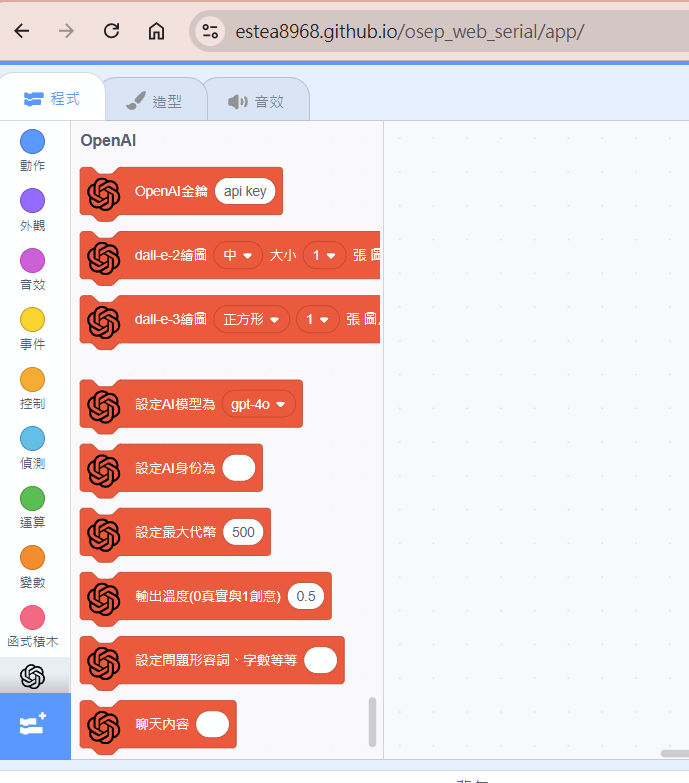Select the OpenAI category icon in sidebar
Screen dimensions: 689x783
click(x=32, y=676)
